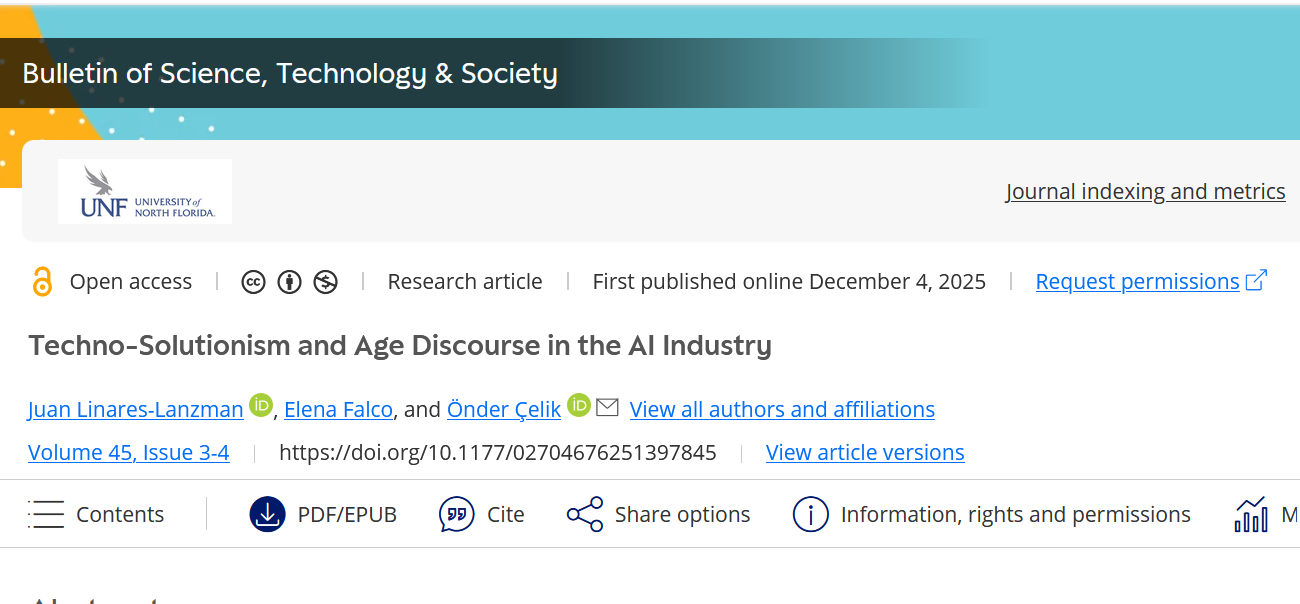Viewport: 1300px width, 604px height.
Task: Open Önder Çelik's ORCID iD icon
Action: [579, 405]
